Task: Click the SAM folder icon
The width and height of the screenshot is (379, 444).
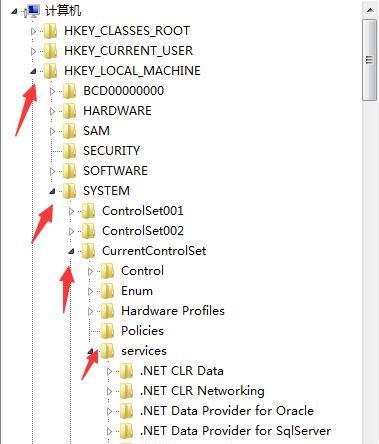Action: click(x=70, y=131)
